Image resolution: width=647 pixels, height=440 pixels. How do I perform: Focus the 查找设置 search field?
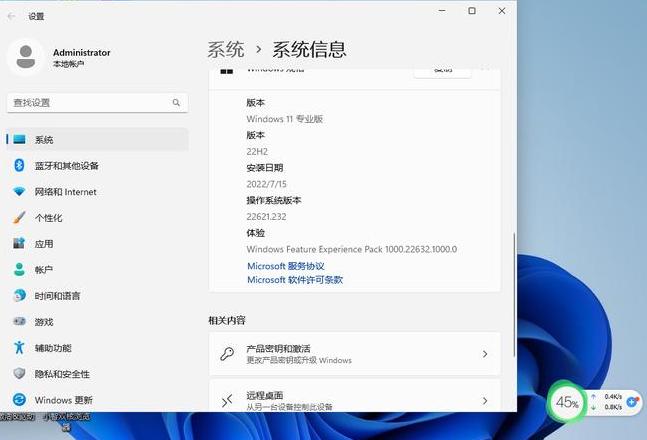[97, 103]
